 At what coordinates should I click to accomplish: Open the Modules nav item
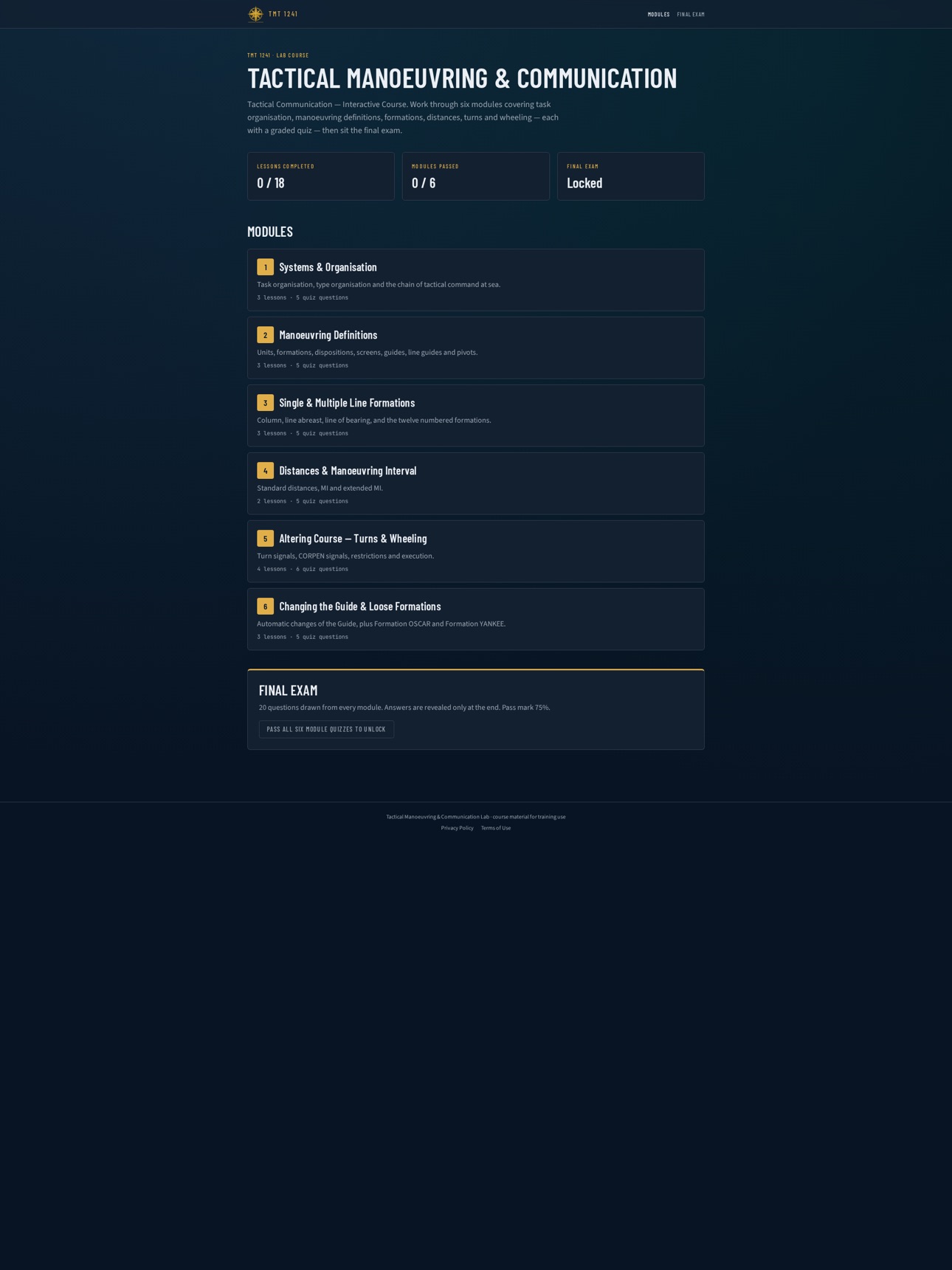(x=658, y=14)
